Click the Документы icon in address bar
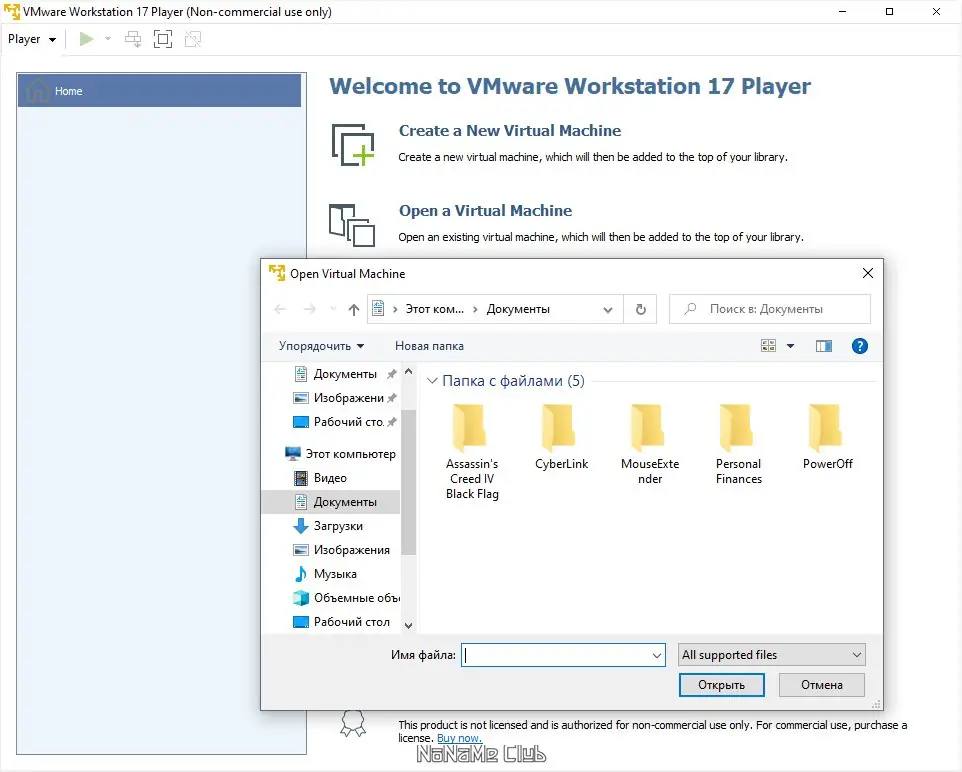962x772 pixels. point(379,308)
